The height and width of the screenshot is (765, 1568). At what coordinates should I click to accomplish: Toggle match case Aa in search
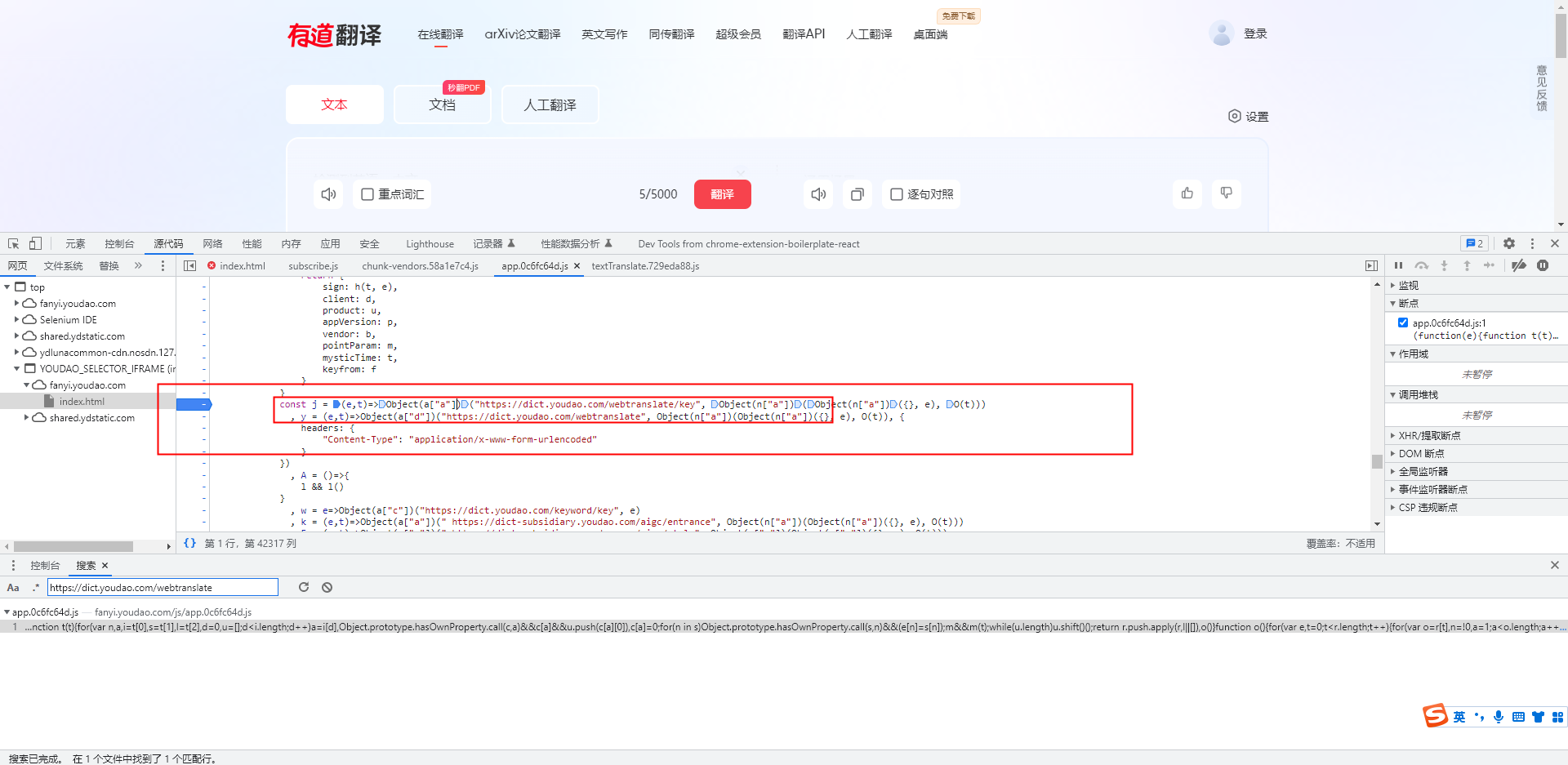click(x=13, y=587)
